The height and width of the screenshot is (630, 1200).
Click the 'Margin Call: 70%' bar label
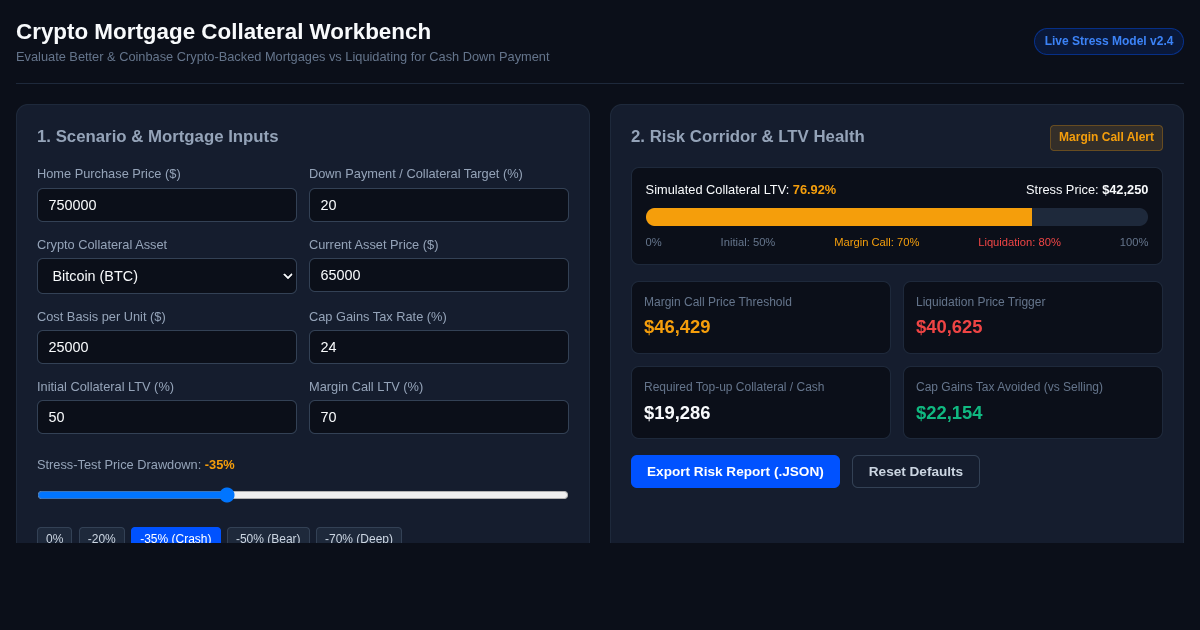click(x=877, y=242)
